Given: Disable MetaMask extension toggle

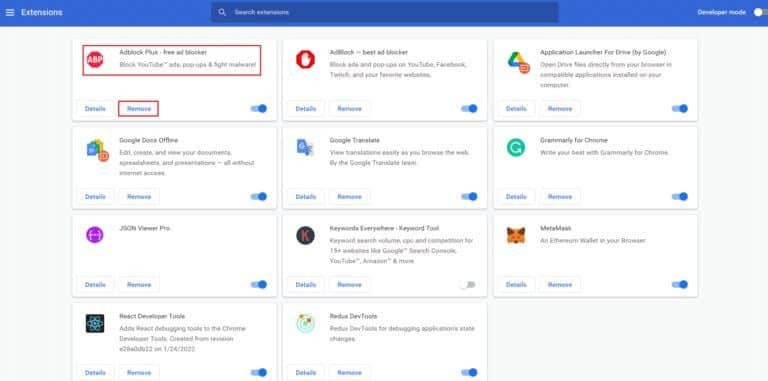Looking at the screenshot, I should (679, 285).
